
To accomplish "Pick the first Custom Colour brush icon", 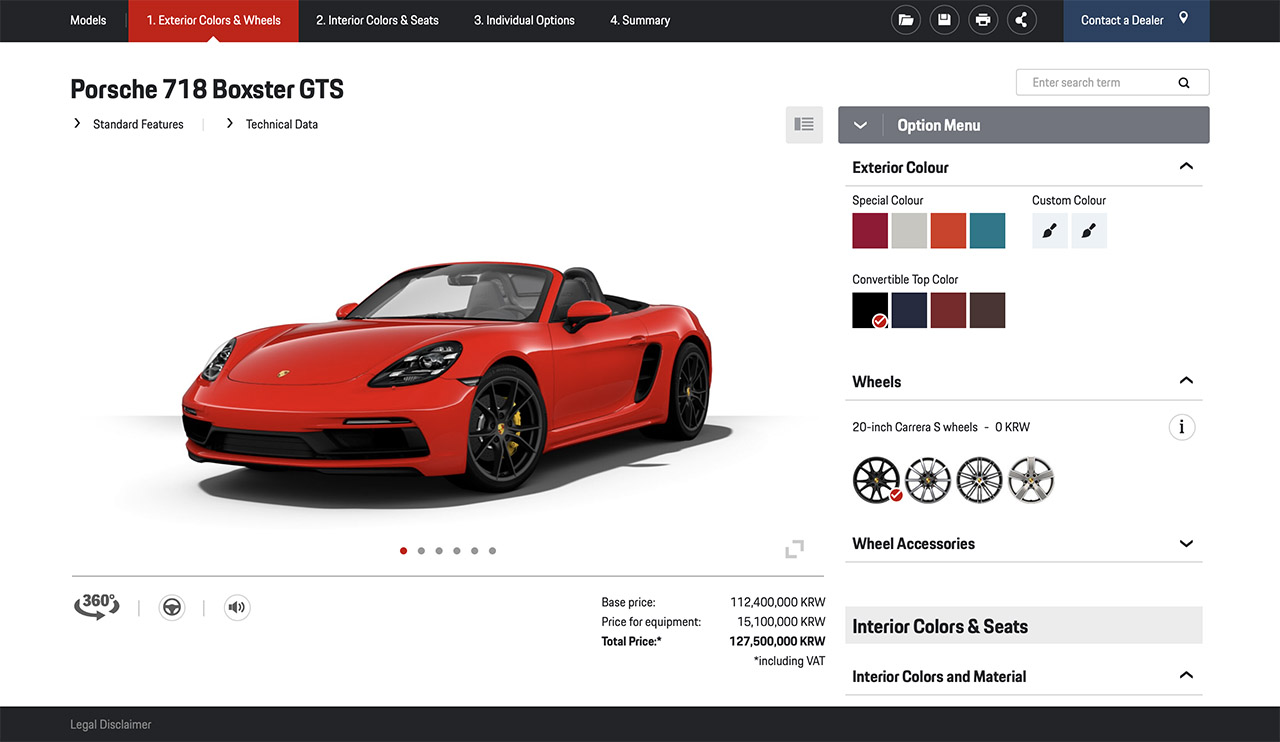I will tap(1049, 231).
